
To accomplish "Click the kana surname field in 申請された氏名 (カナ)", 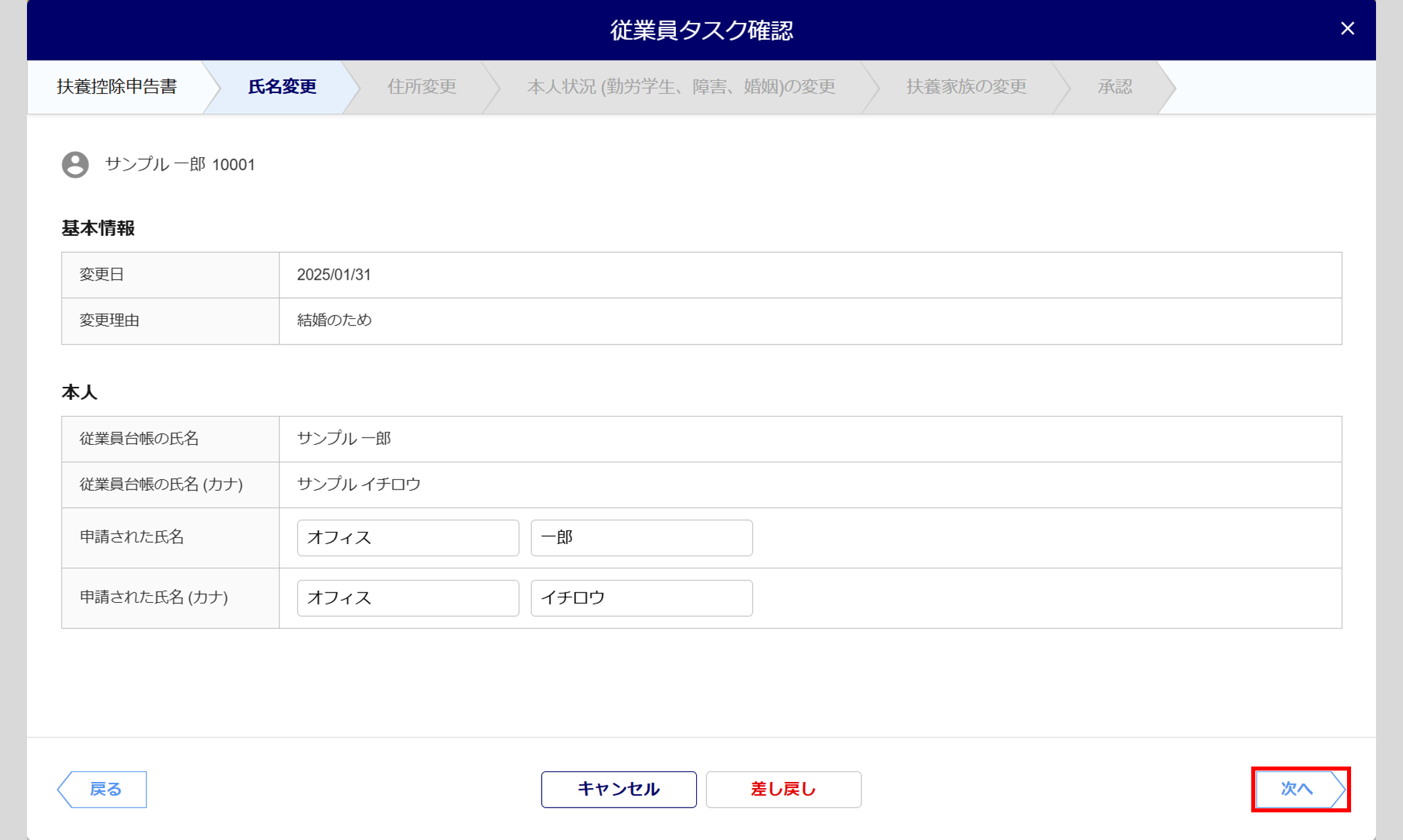I will click(x=408, y=598).
